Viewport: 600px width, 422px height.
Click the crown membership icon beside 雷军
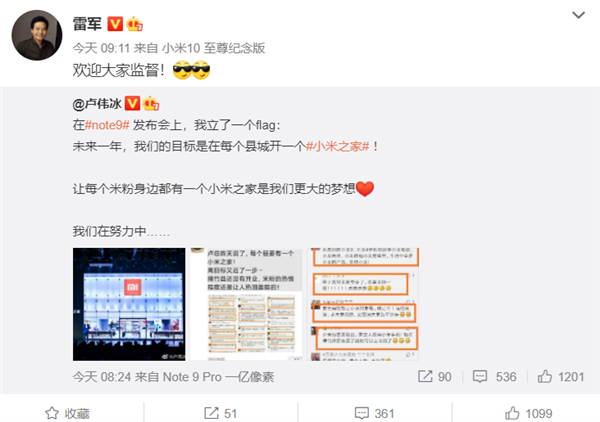pyautogui.click(x=134, y=24)
